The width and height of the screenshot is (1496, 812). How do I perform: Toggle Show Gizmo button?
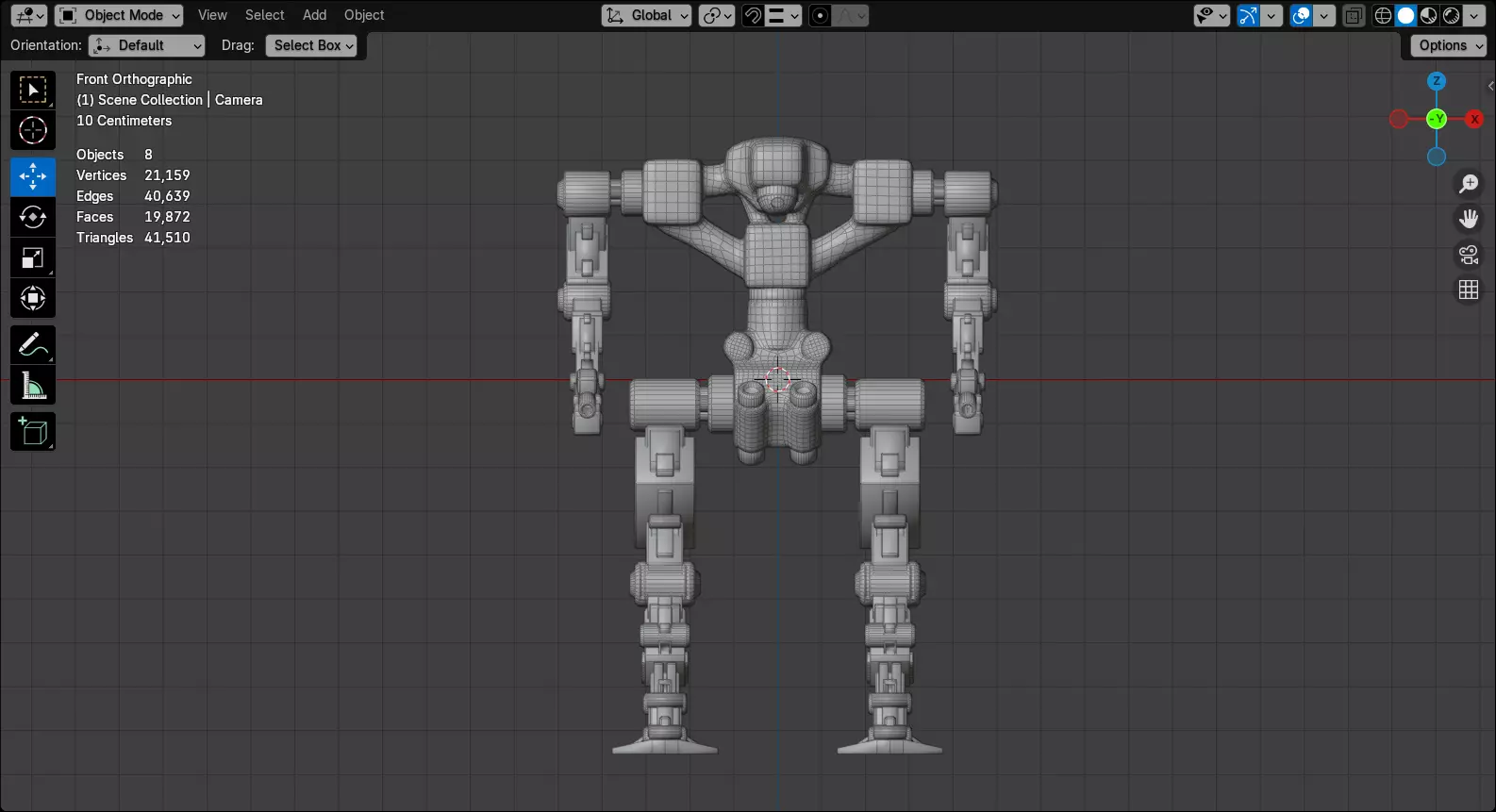click(x=1248, y=15)
